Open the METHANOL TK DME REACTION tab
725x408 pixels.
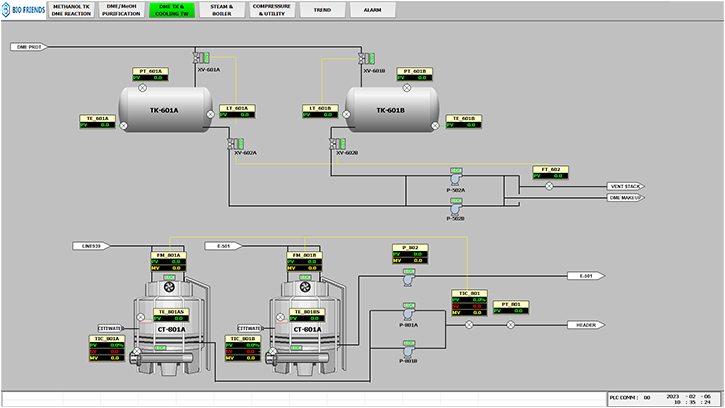tap(71, 10)
